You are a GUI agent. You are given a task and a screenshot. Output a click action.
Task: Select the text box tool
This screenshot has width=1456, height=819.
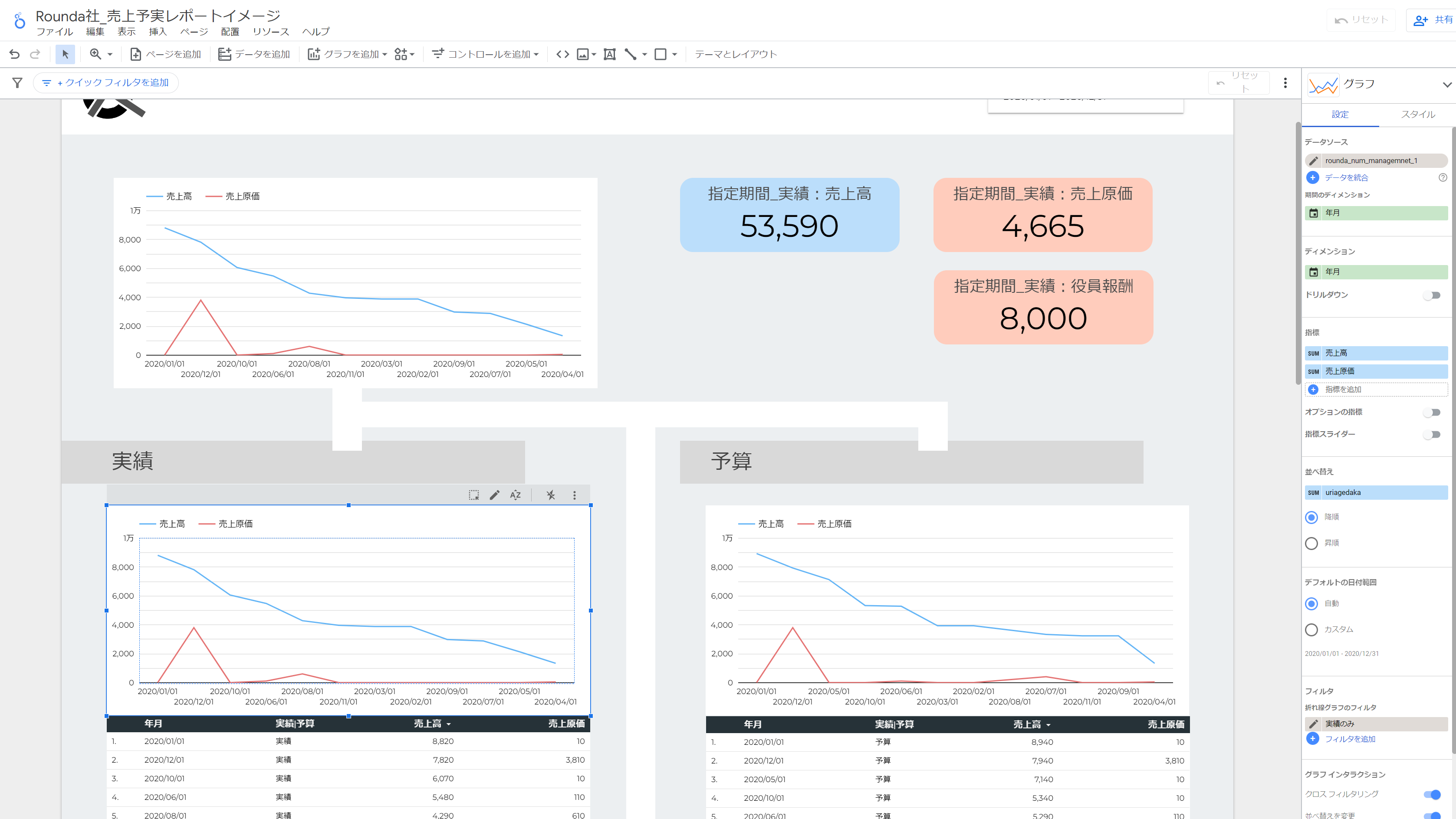point(609,54)
